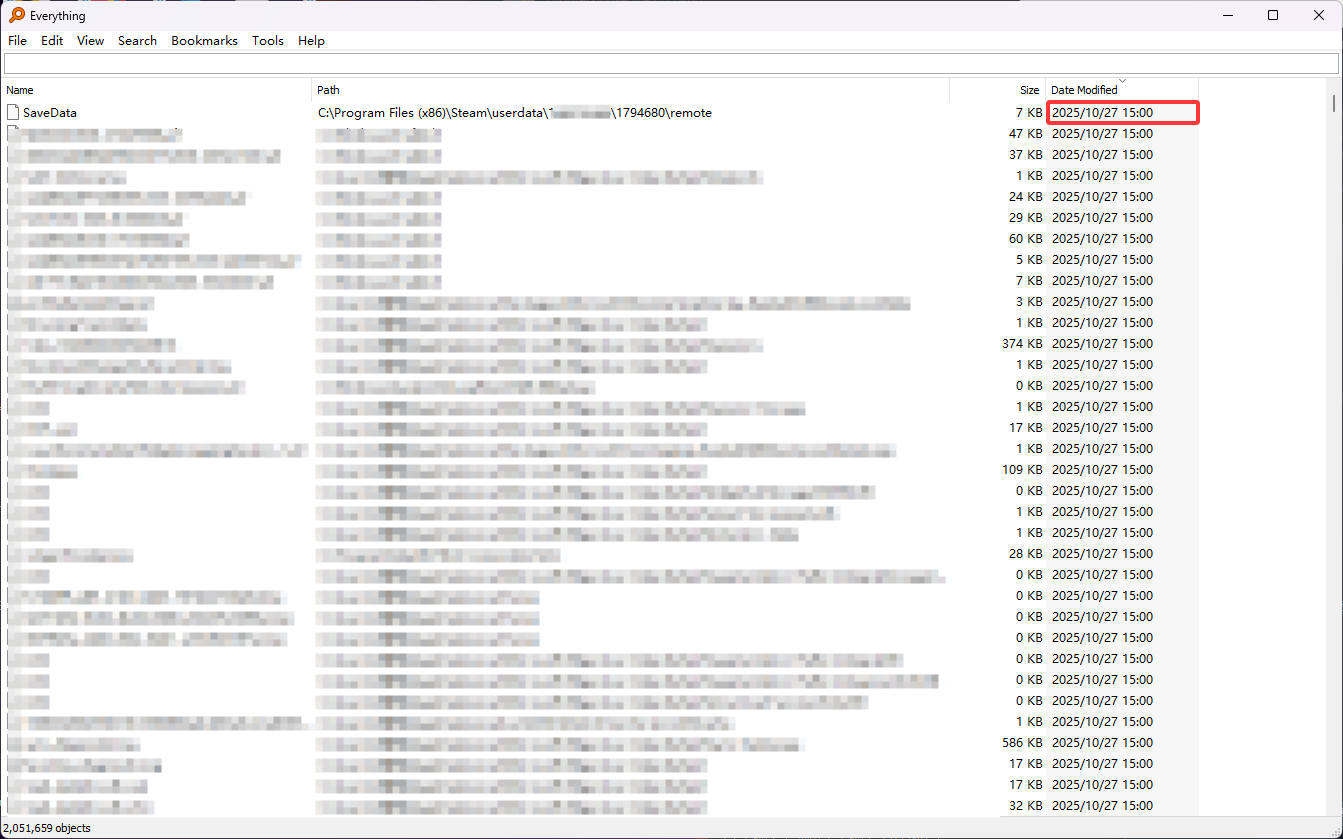Click the SaveData date modified cell
Image resolution: width=1343 pixels, height=839 pixels.
[1102, 113]
